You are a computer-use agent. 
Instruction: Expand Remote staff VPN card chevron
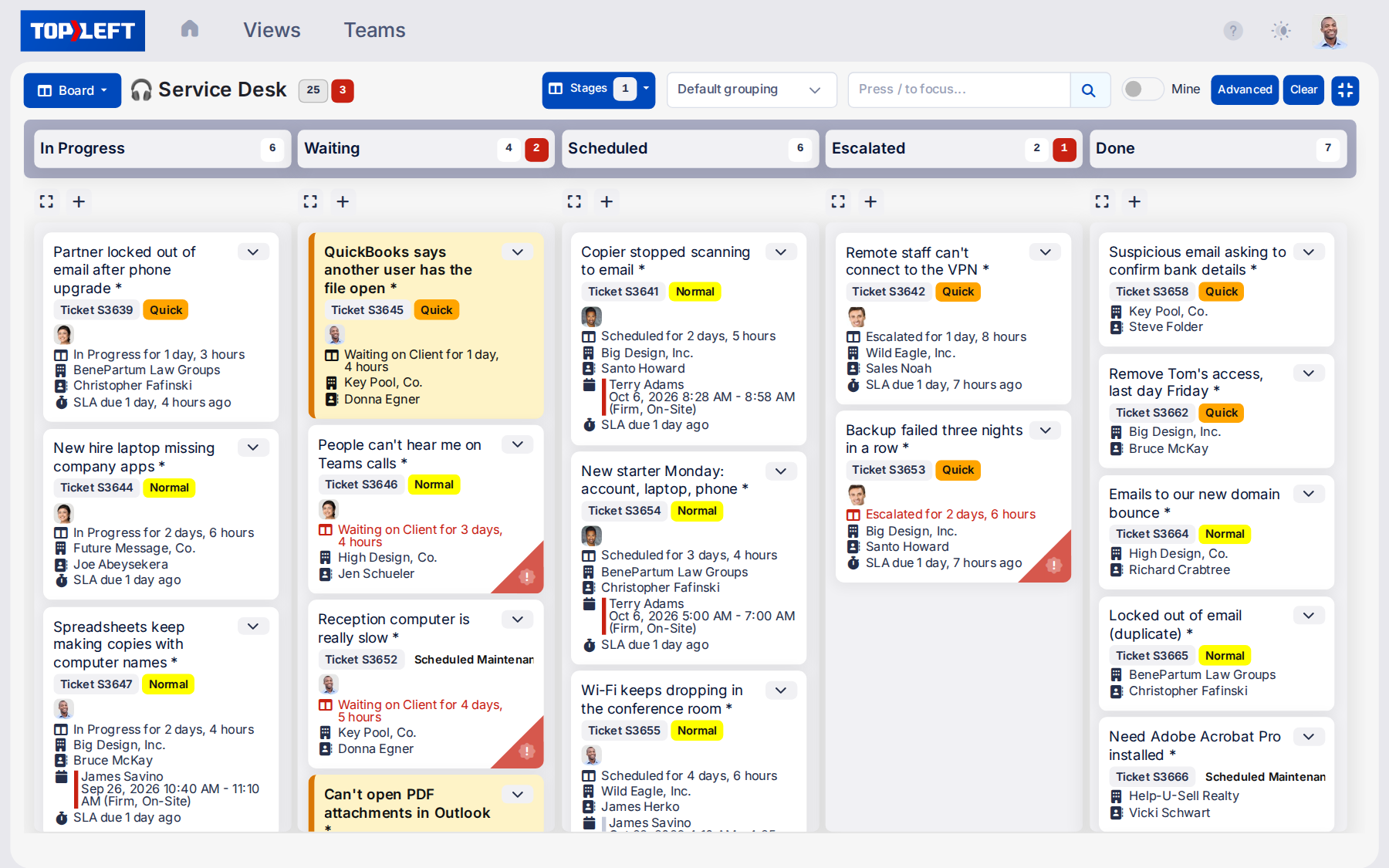click(x=1046, y=252)
